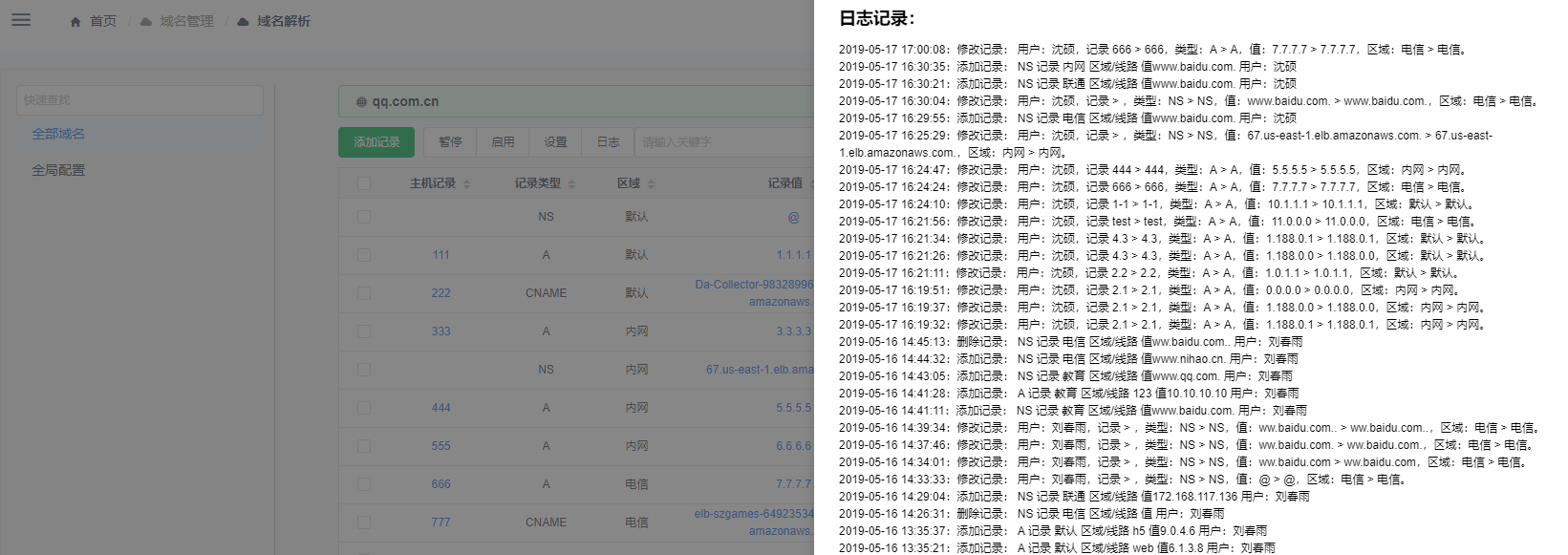Open 域名解析 breadcrumb link
1568x555 pixels.
tap(284, 21)
